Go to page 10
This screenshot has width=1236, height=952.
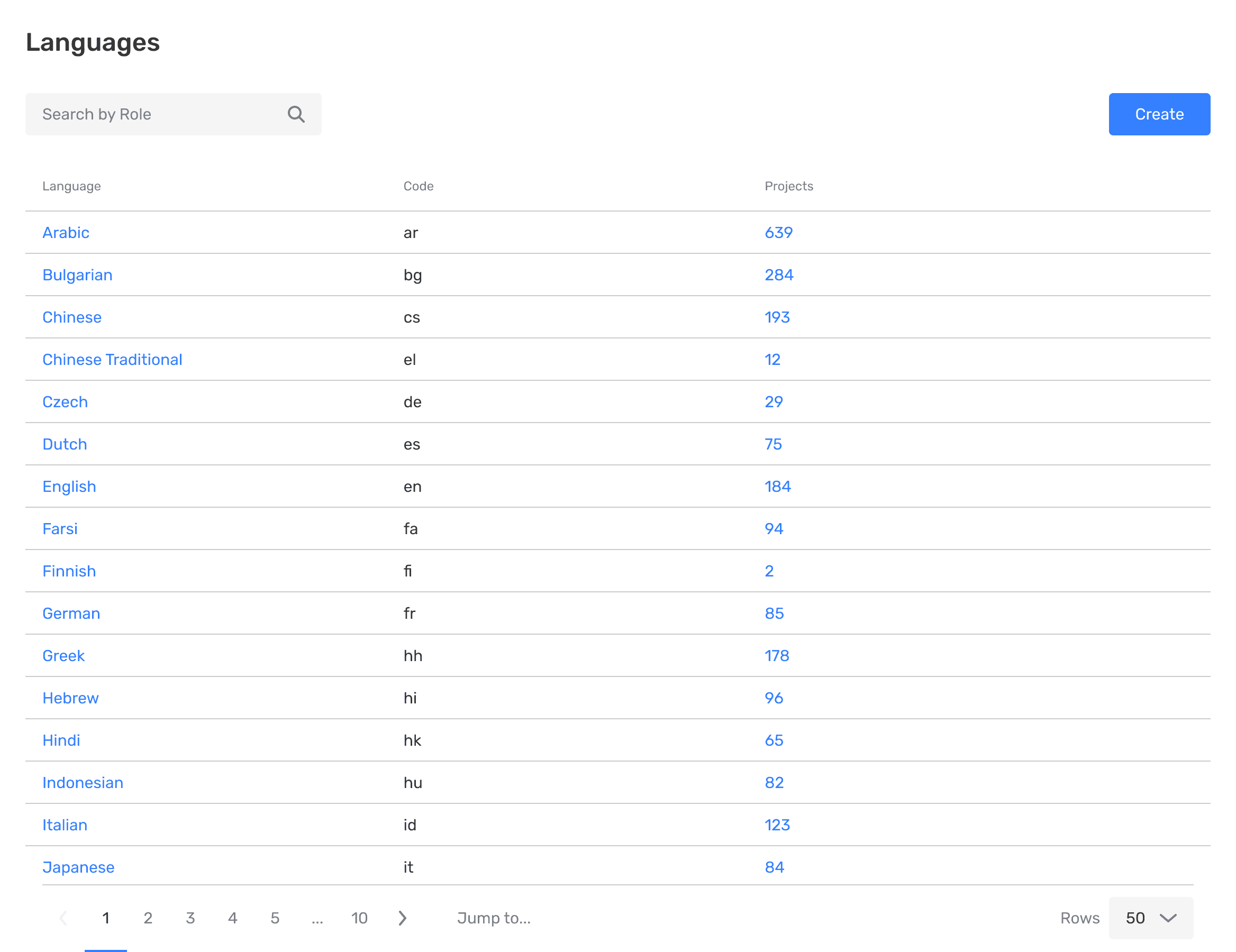[359, 918]
